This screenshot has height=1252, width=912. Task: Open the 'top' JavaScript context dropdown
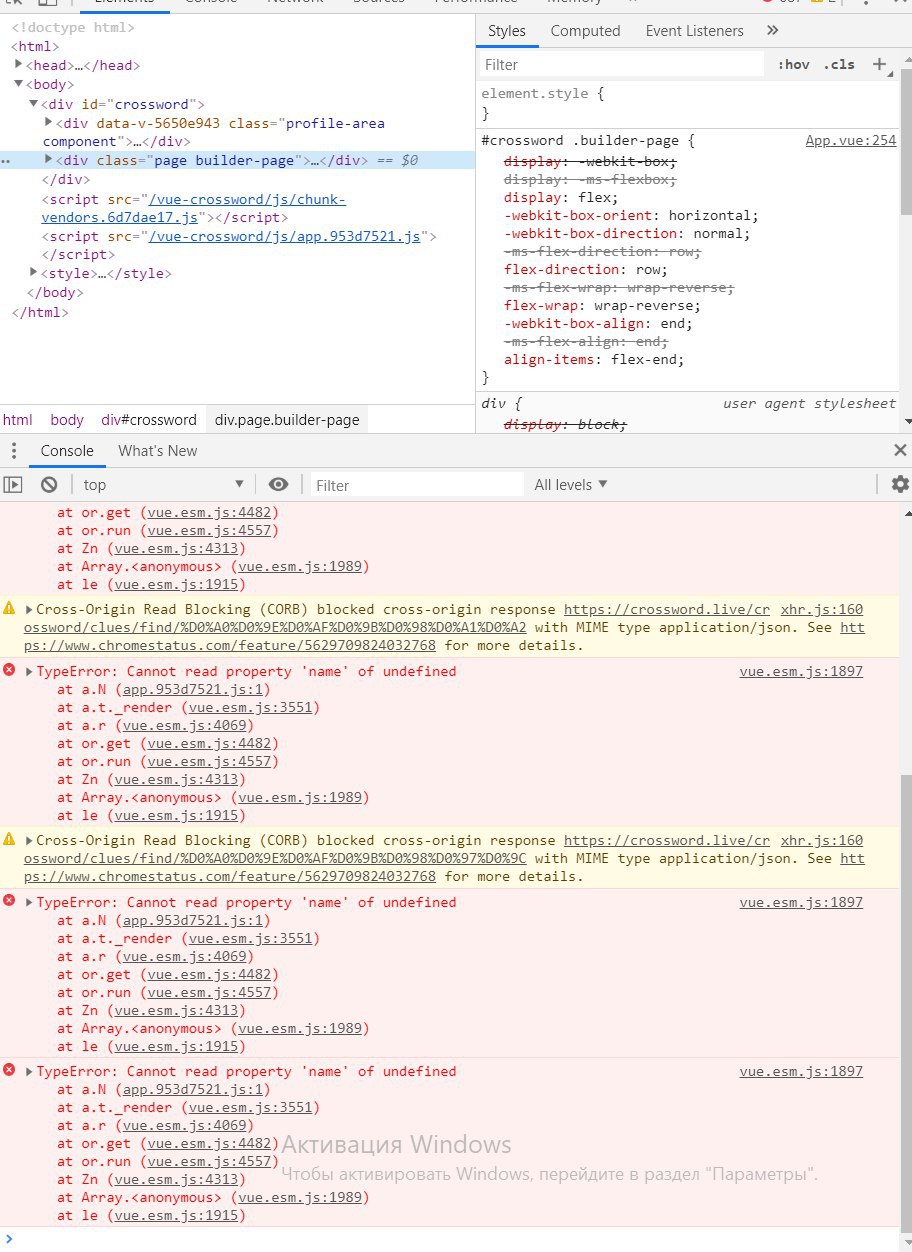[x=164, y=485]
